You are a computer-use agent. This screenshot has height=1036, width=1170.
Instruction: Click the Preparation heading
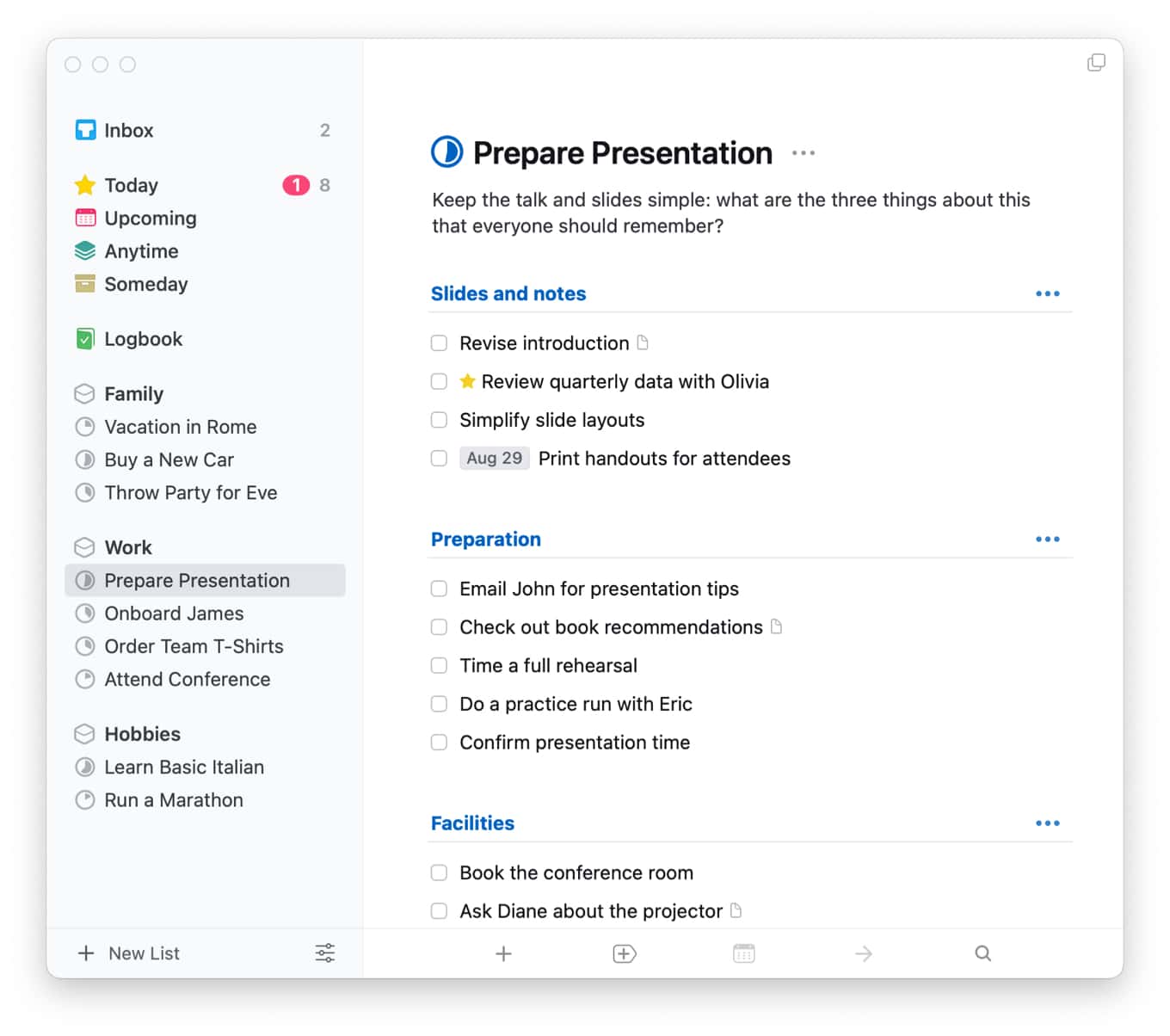[x=486, y=540]
